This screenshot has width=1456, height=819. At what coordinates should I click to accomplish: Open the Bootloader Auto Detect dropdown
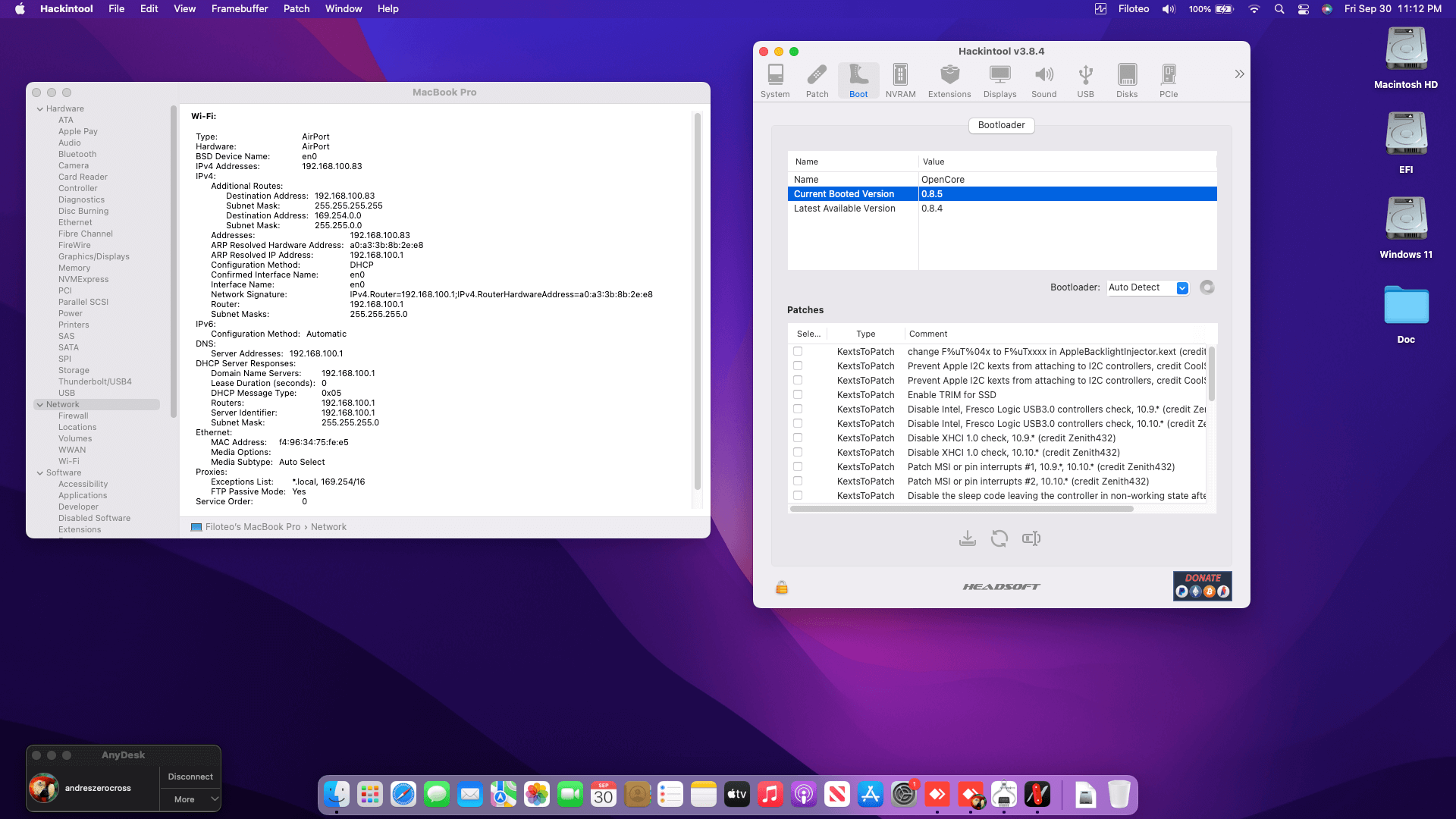[1147, 287]
